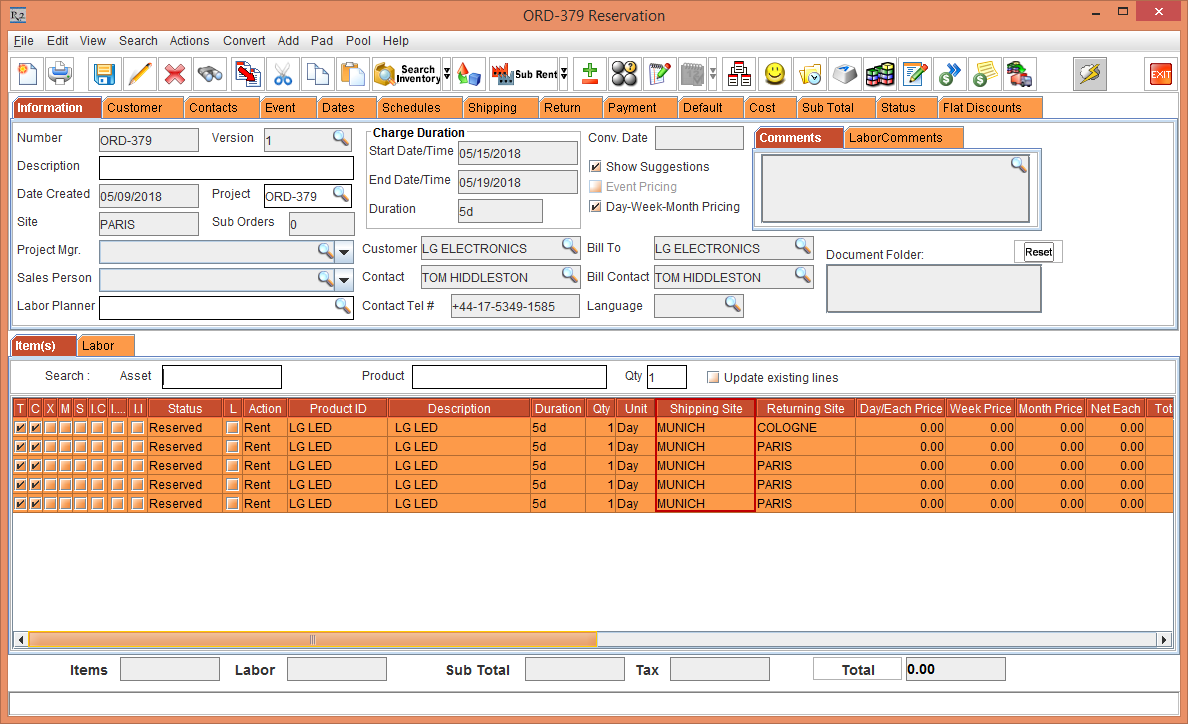The image size is (1188, 724).
Task: Enable Update existing lines checkbox
Action: [x=713, y=378]
